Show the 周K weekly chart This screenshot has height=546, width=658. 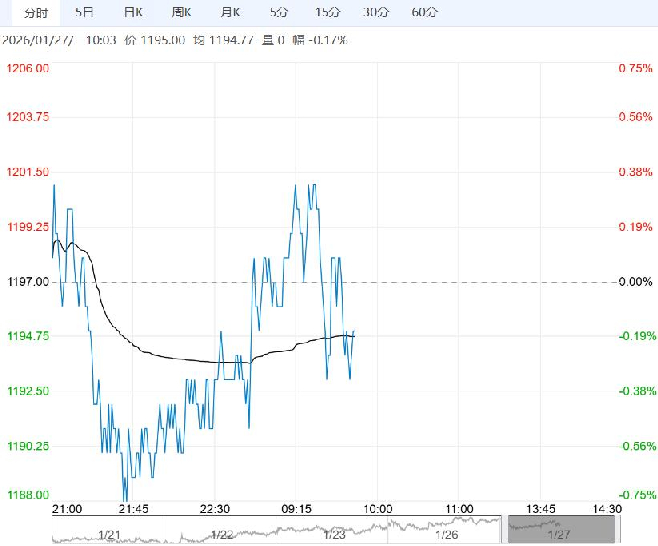point(181,13)
